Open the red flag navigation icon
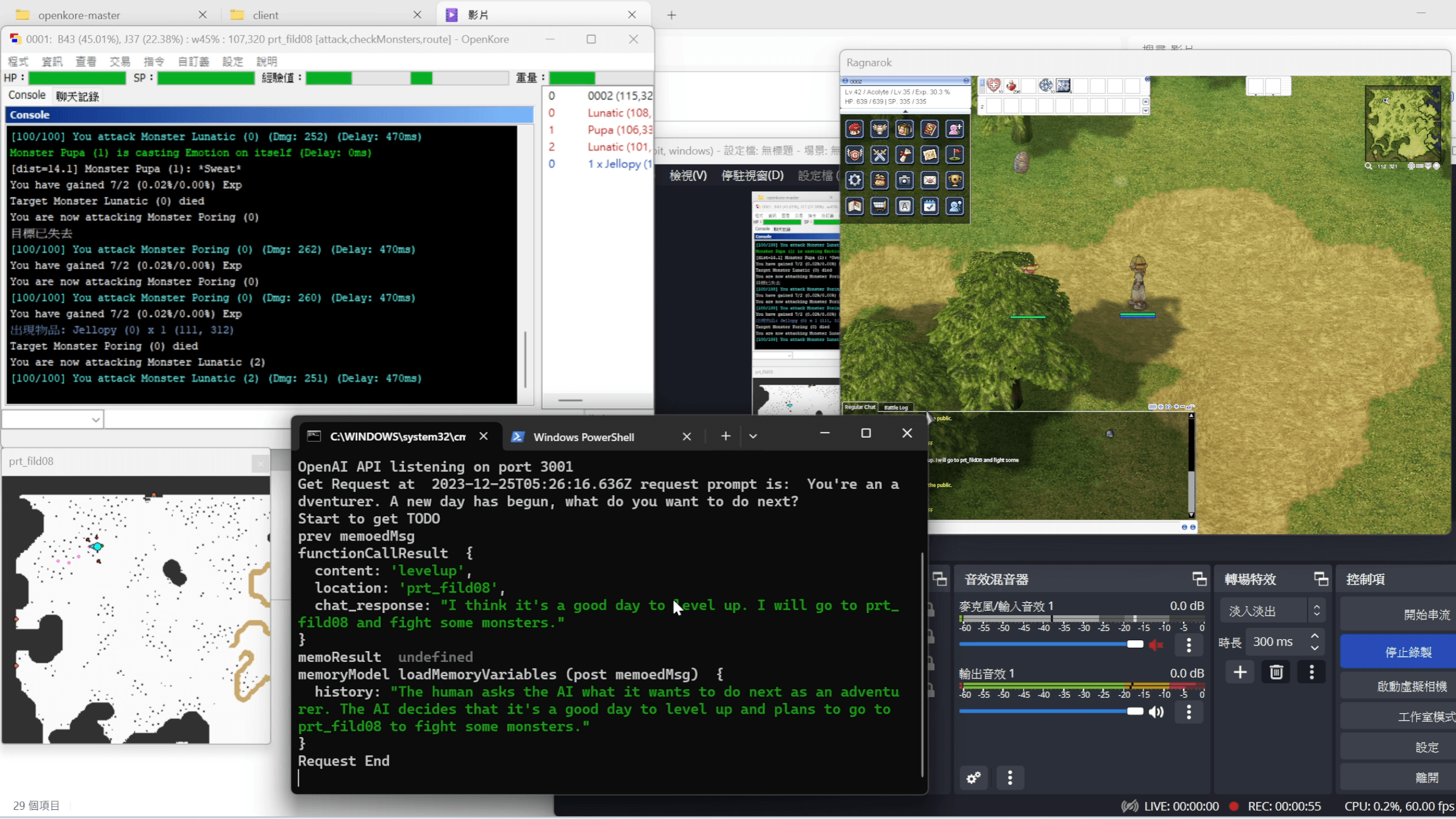1456x819 pixels. click(955, 155)
